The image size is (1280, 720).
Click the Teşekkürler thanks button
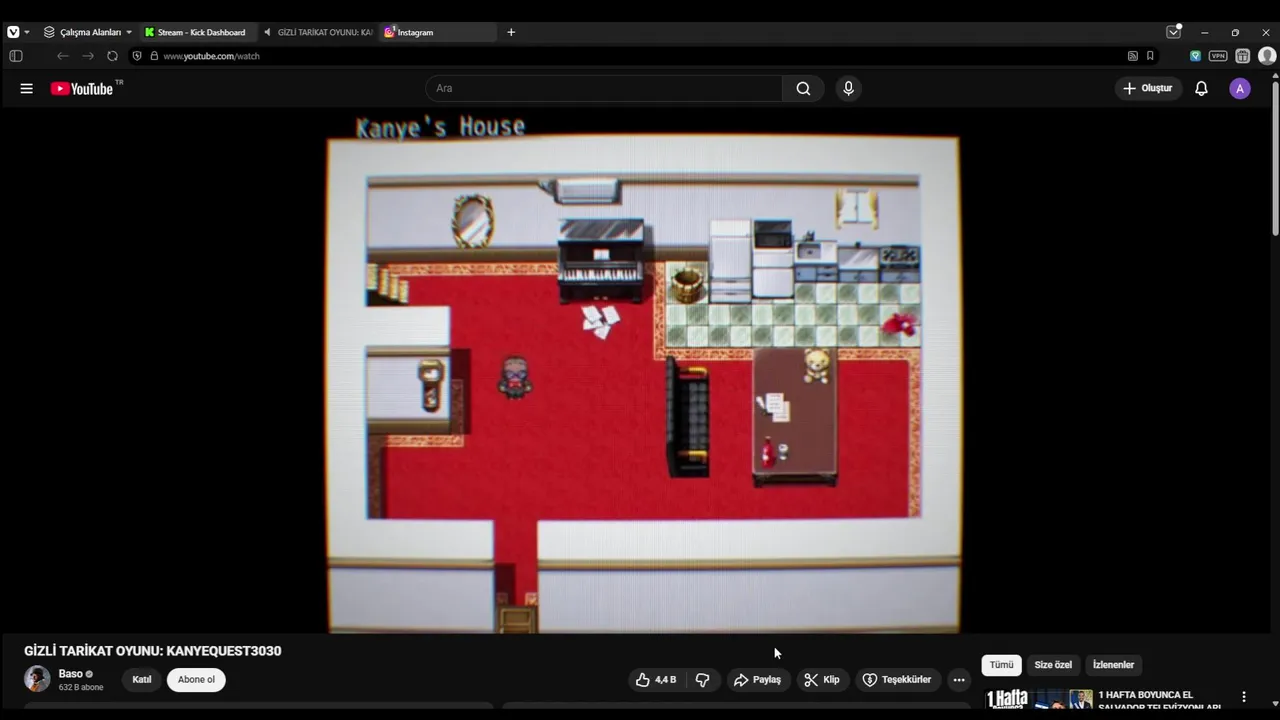tap(897, 680)
